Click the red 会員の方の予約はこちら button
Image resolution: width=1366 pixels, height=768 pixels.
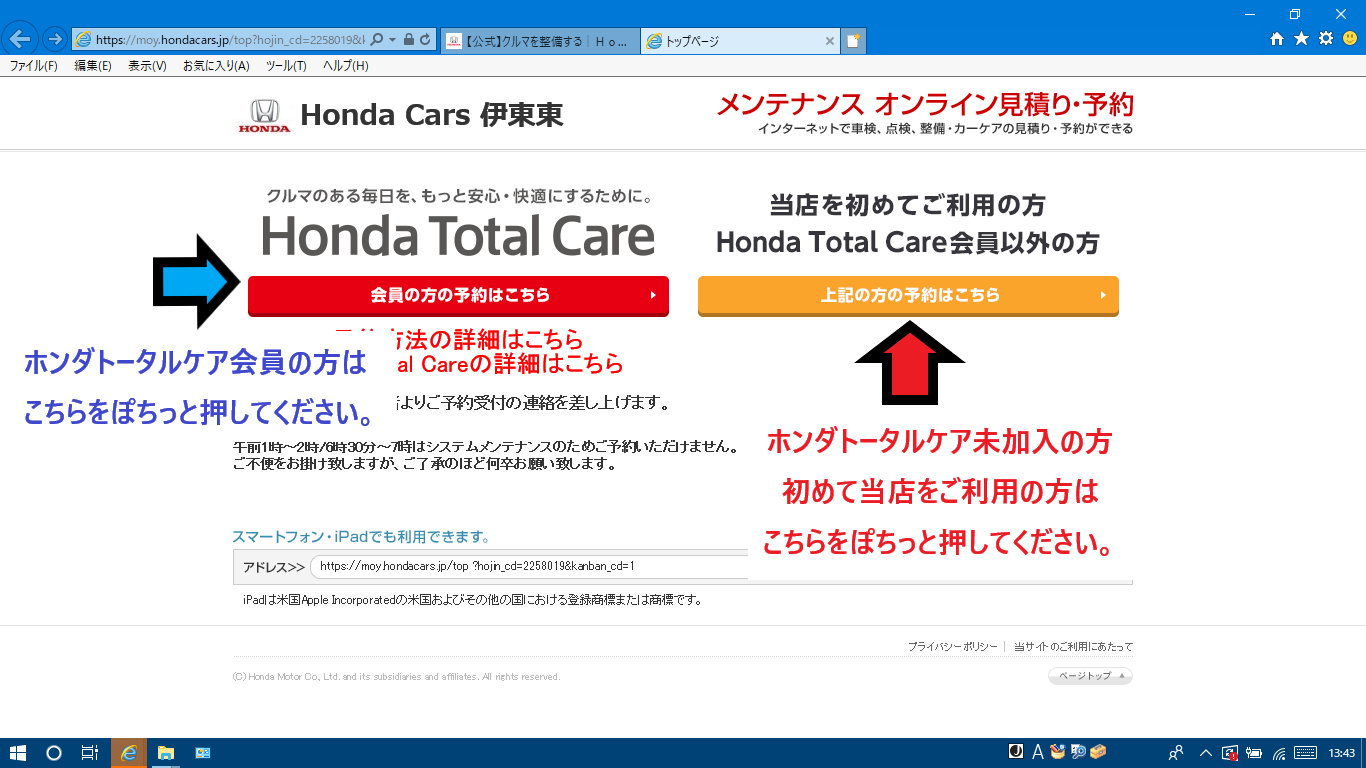click(458, 296)
